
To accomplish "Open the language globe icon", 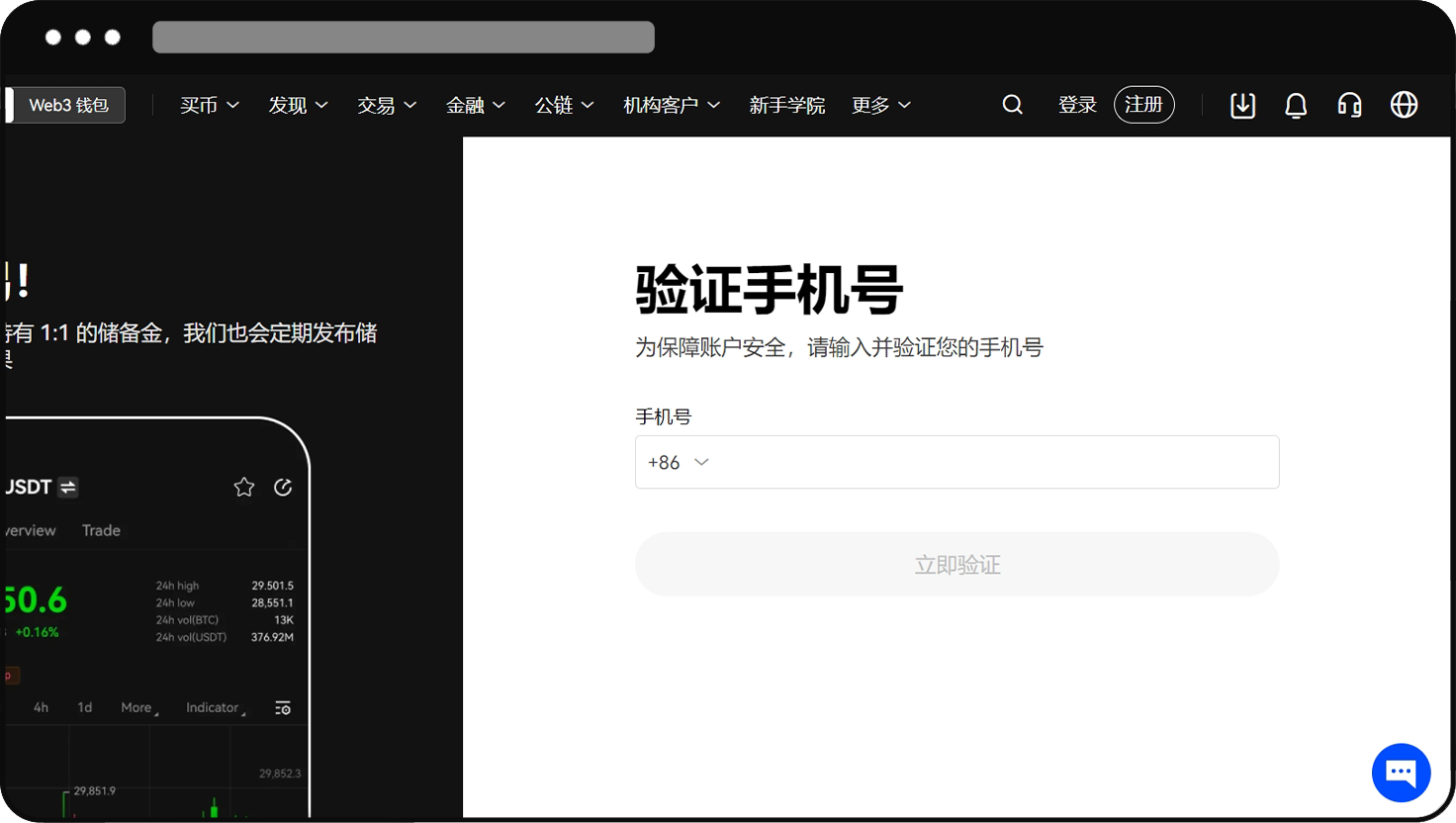I will pyautogui.click(x=1404, y=104).
